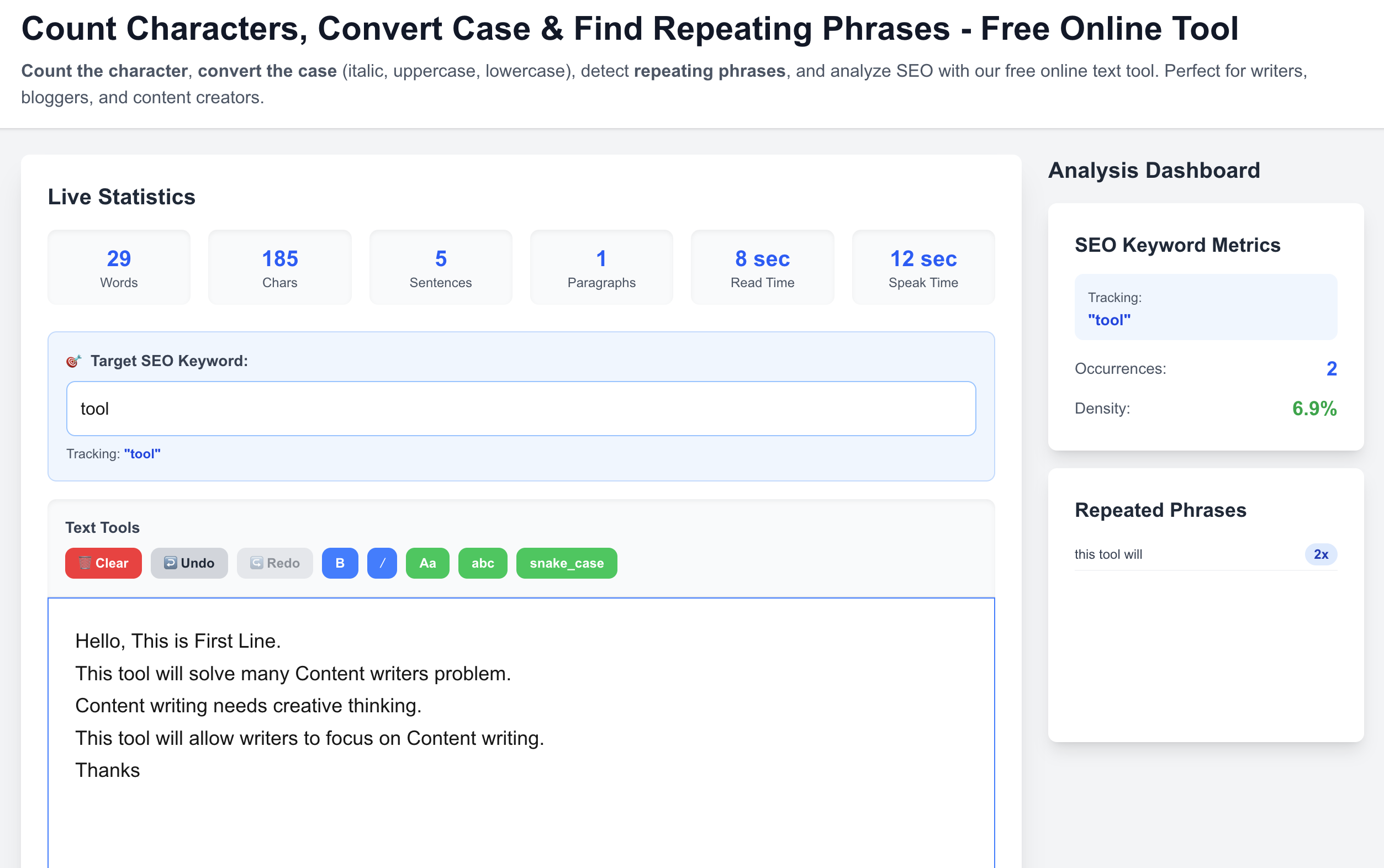This screenshot has height=868, width=1384.
Task: Convert text using the Aa button
Action: tap(427, 563)
